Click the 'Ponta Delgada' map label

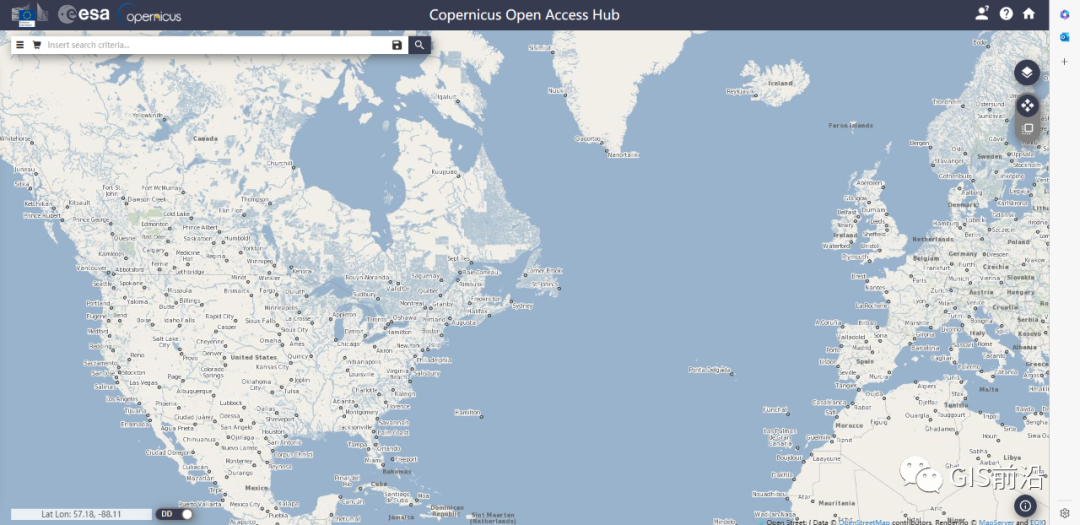tap(709, 370)
